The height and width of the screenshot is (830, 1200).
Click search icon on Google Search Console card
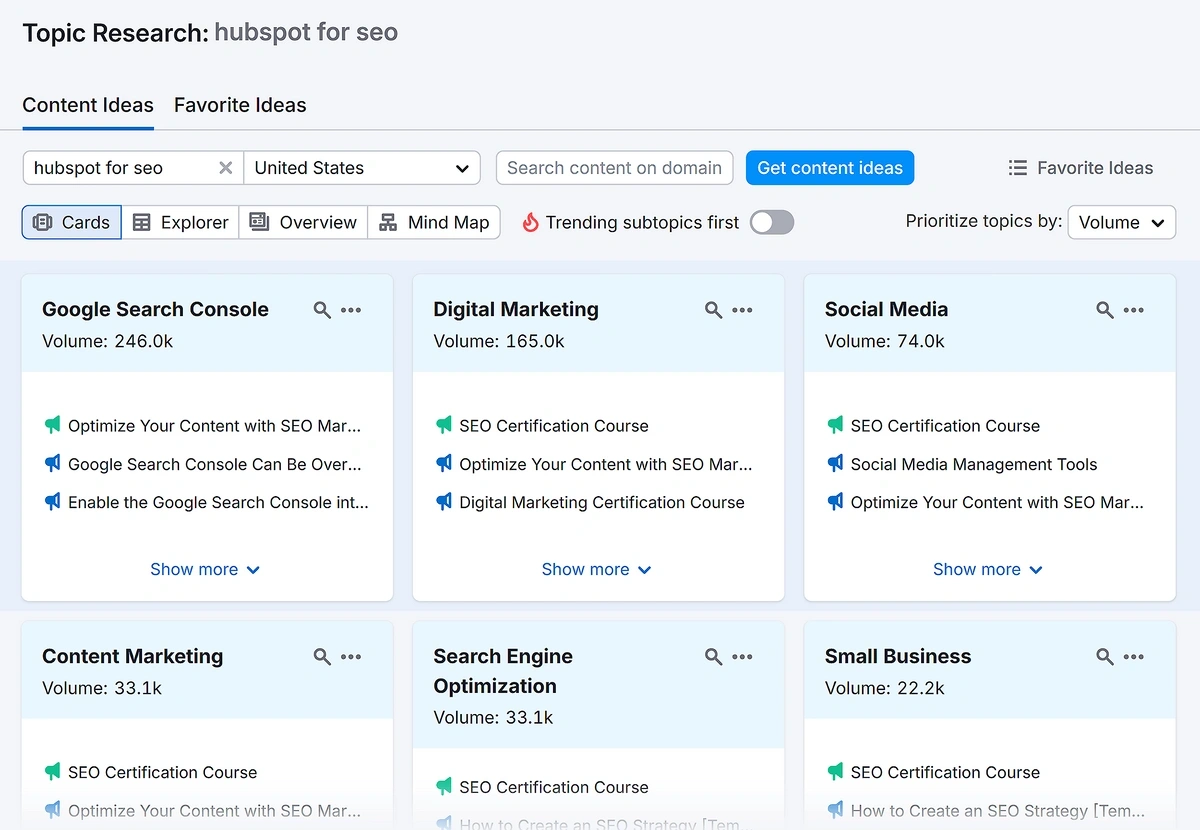[x=322, y=310]
